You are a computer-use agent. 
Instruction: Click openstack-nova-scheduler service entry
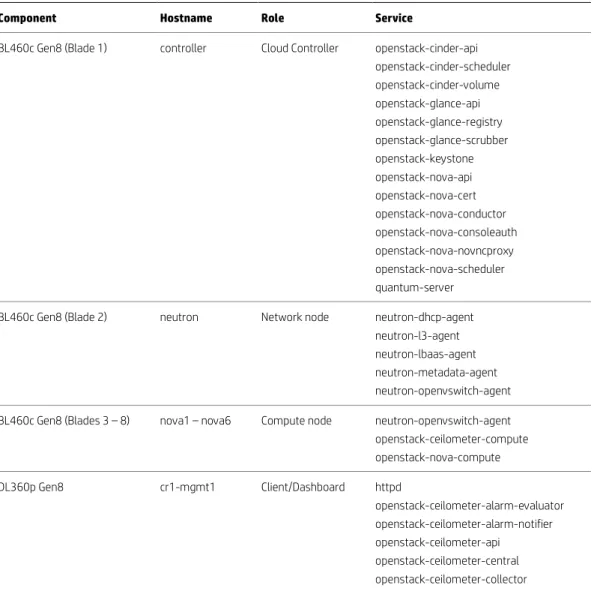[440, 269]
